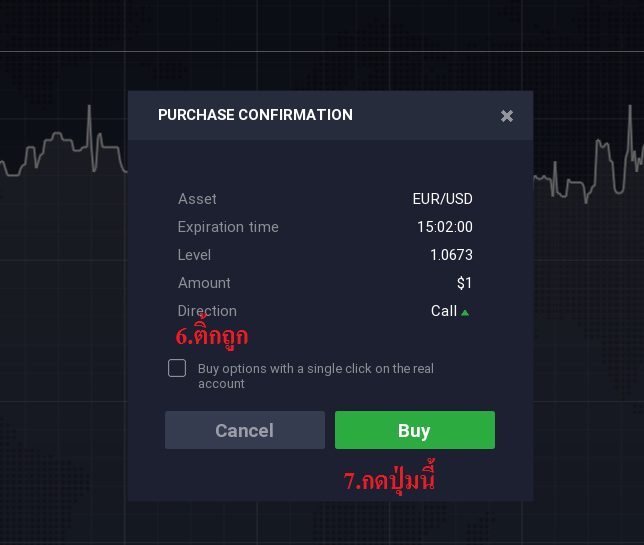Click the Call direction text
Viewport: 644px width, 545px height.
coord(443,311)
